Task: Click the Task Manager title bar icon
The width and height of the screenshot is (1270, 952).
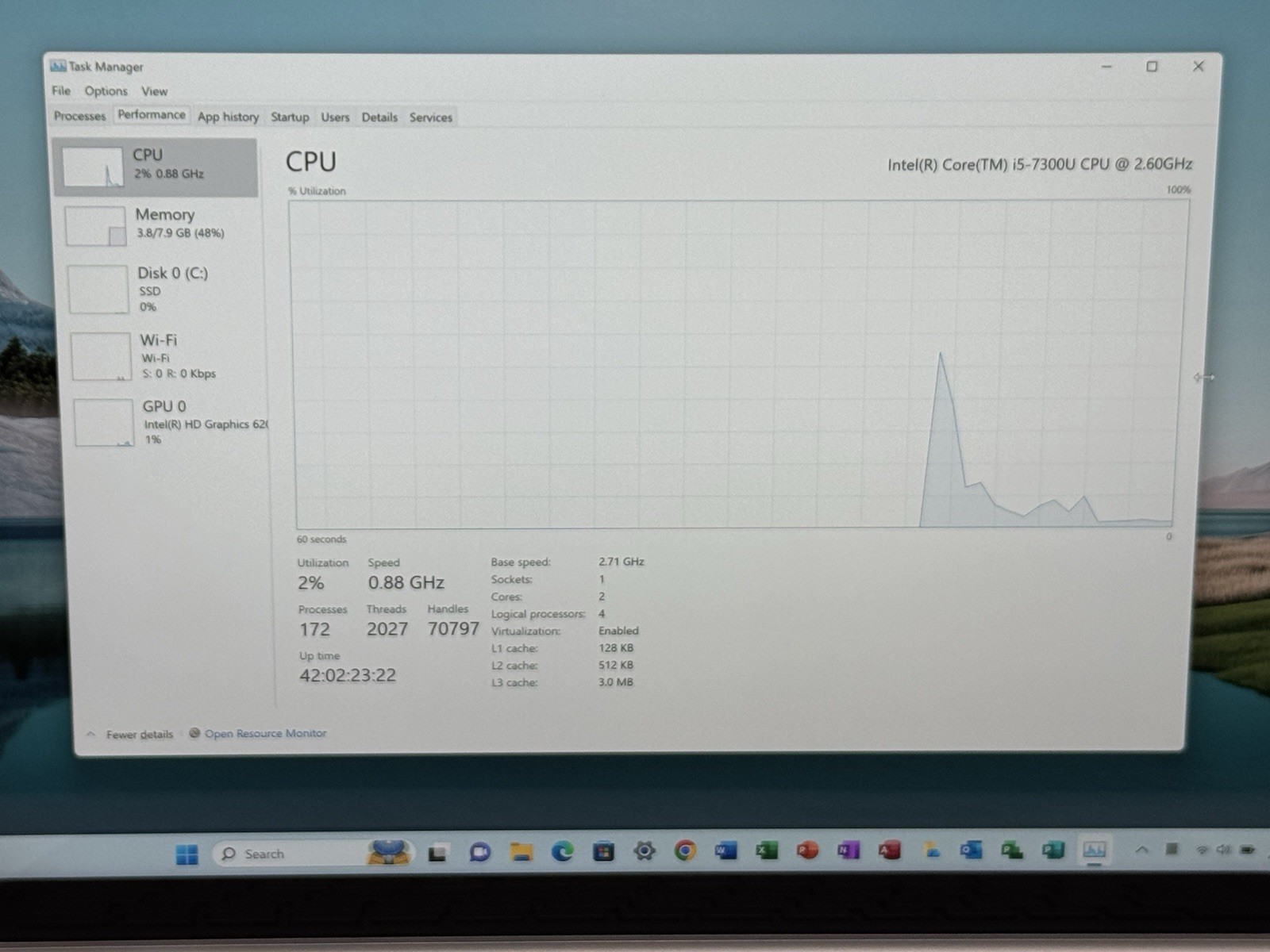Action: [x=58, y=66]
